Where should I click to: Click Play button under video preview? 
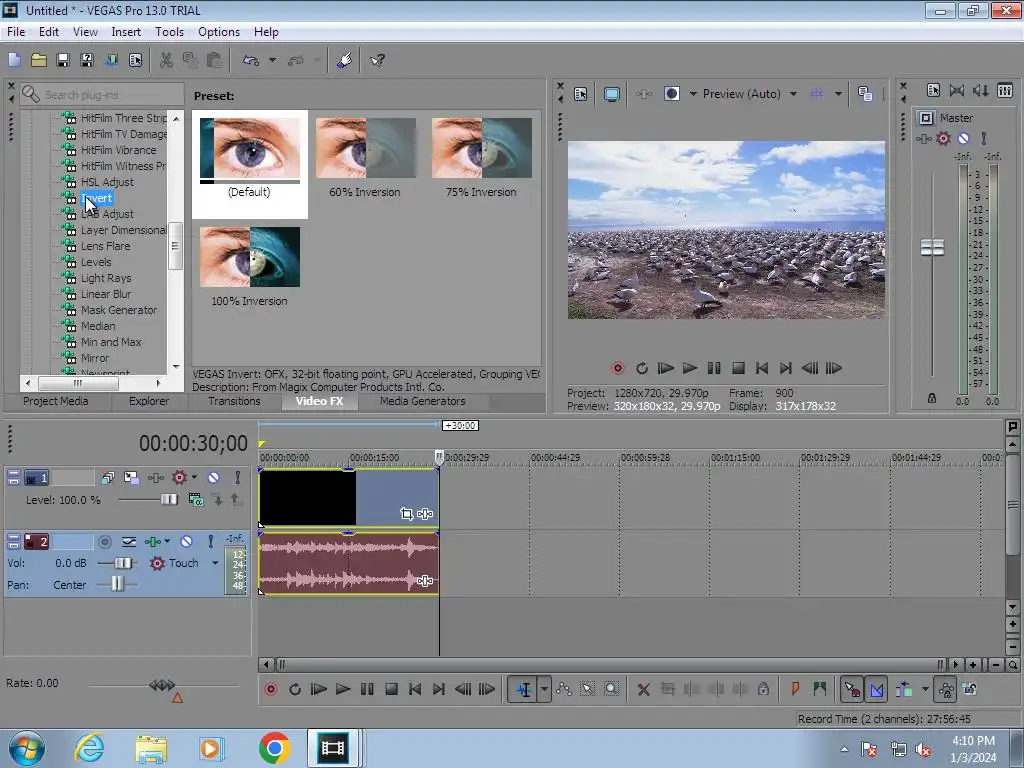[690, 368]
